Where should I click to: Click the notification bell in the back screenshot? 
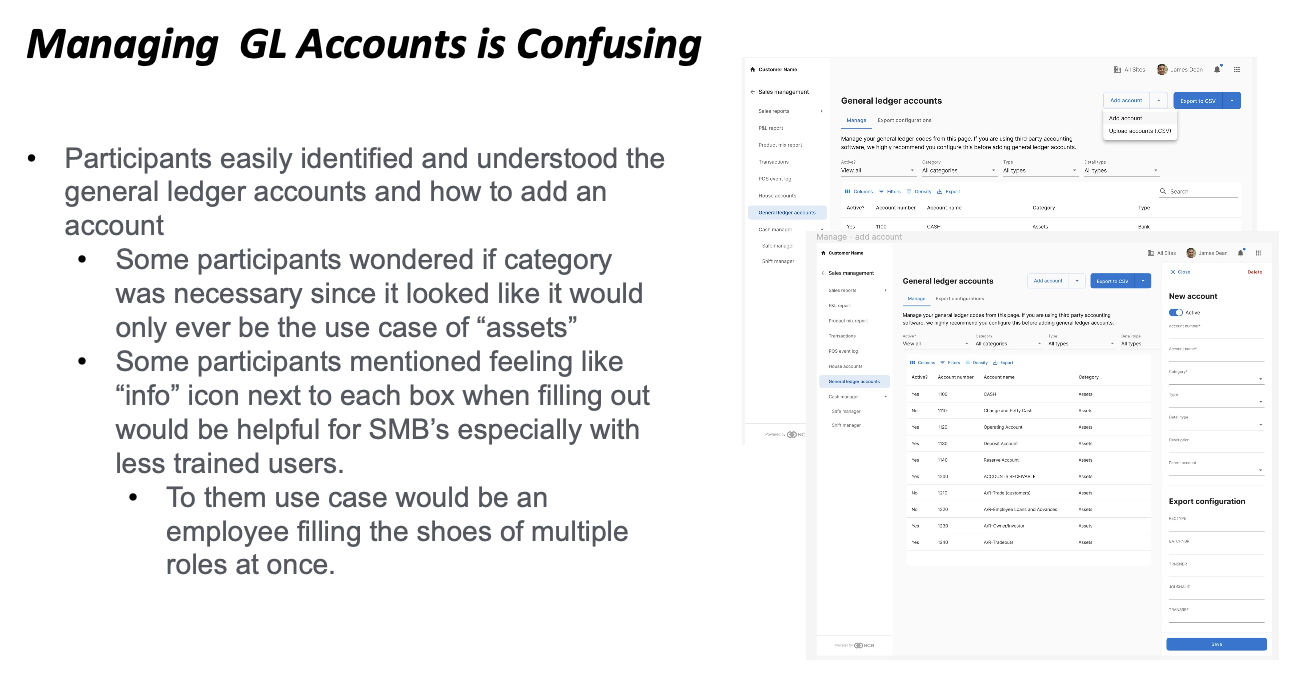pos(1217,70)
